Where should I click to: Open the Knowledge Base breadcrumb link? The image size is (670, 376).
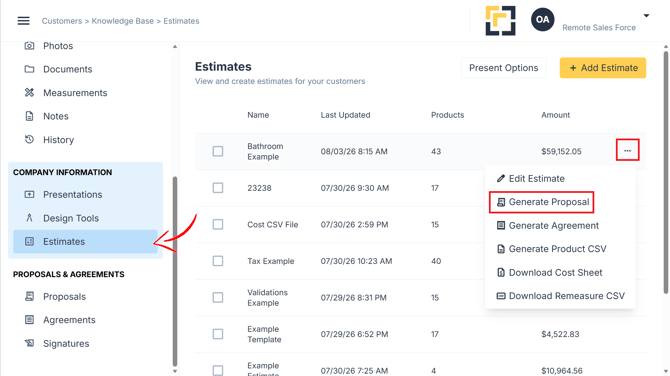point(123,21)
